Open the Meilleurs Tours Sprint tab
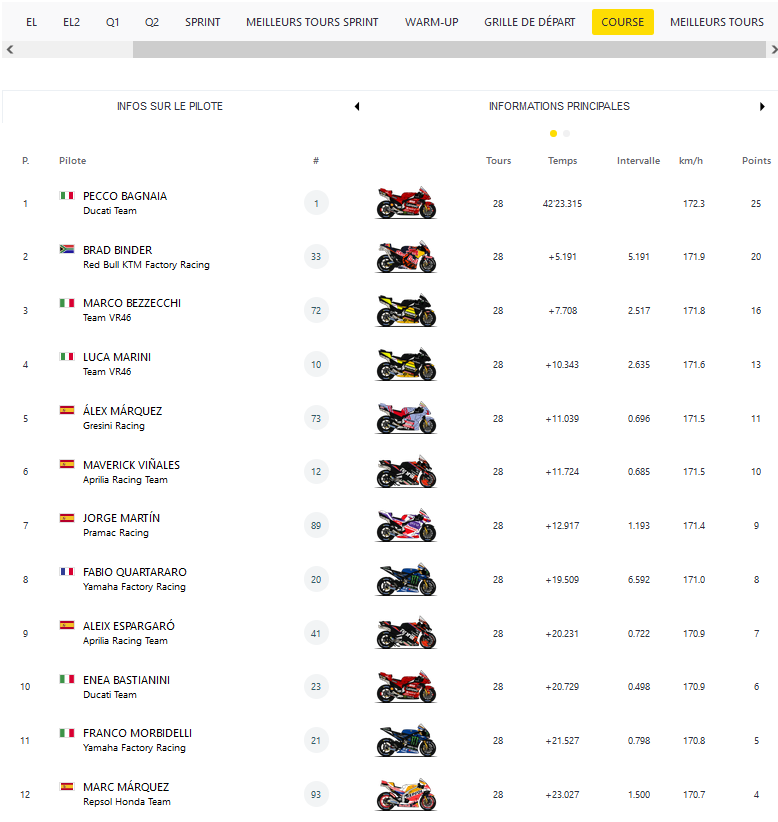 tap(312, 22)
